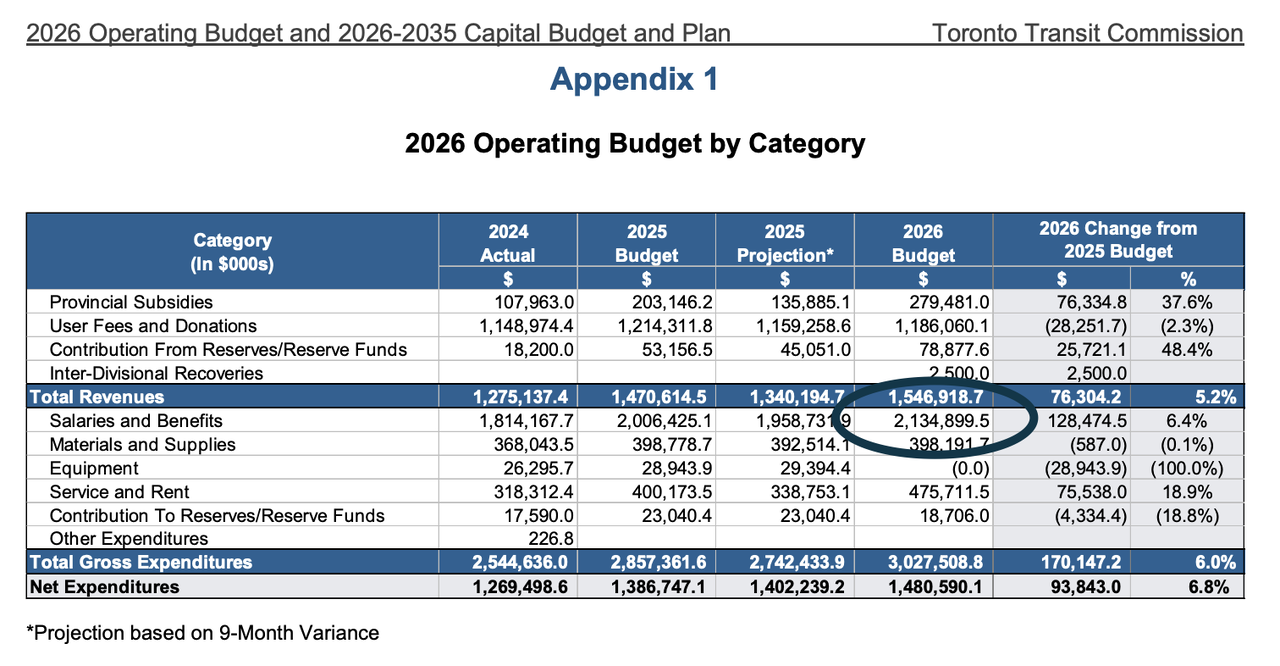Click the "2026 Operating Budget by Category" title
The height and width of the screenshot is (666, 1280).
coord(634,144)
